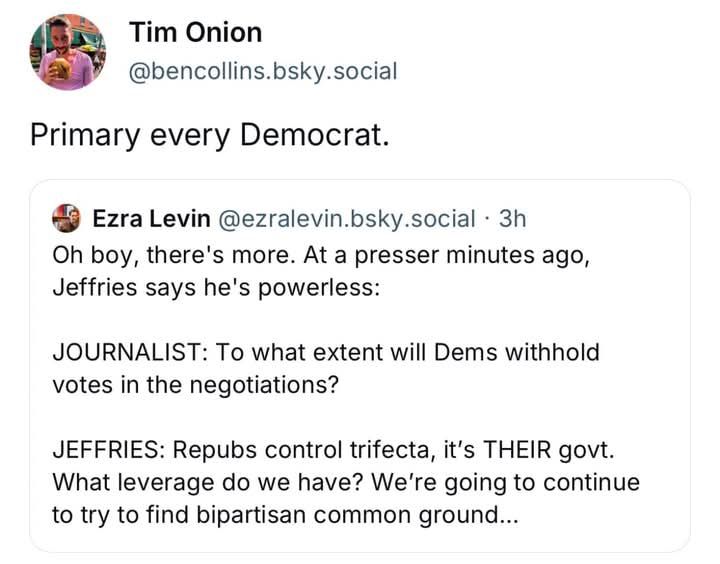
Task: Open the Tim Onion display name
Action: tap(196, 32)
